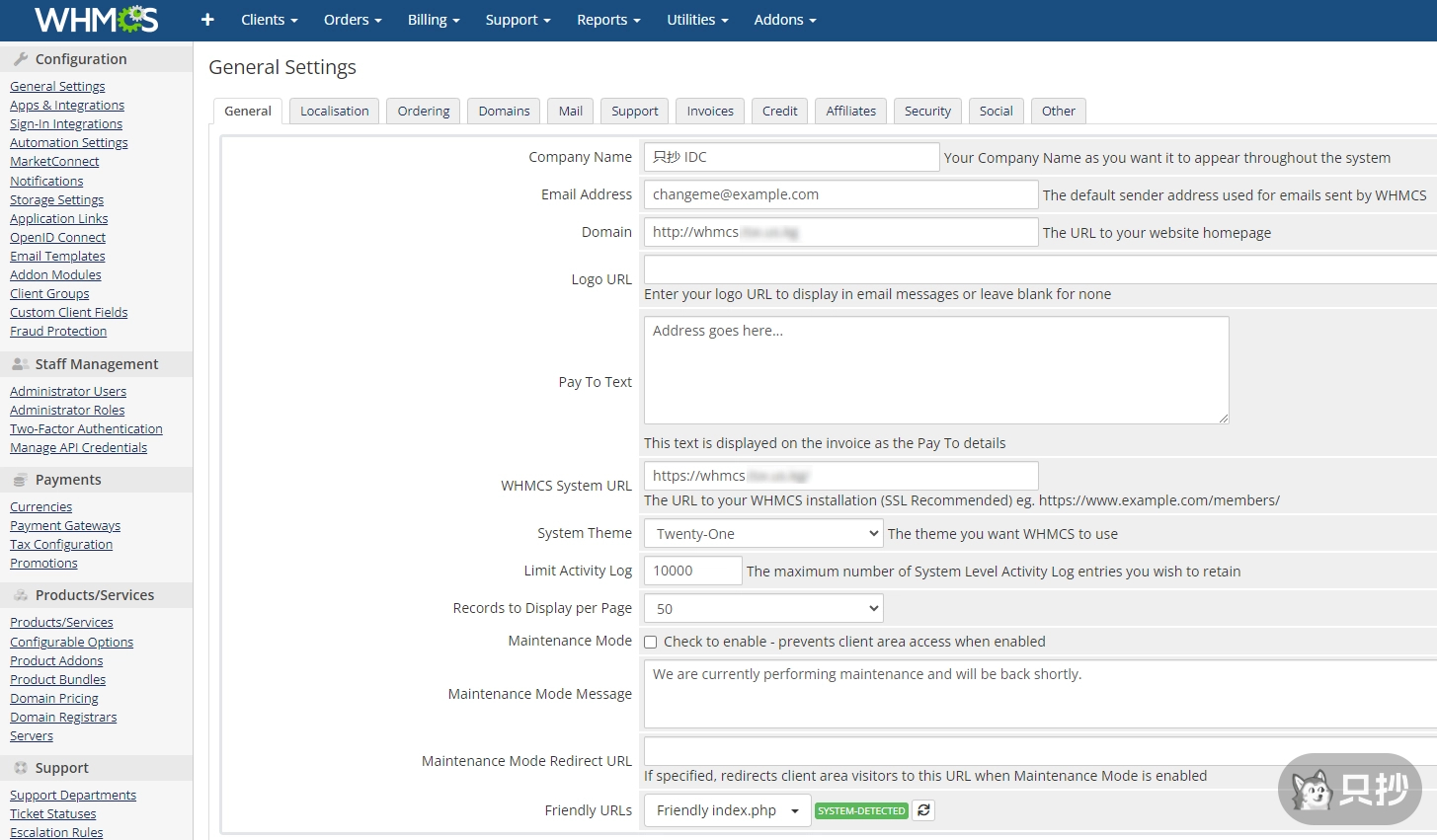Image resolution: width=1437 pixels, height=840 pixels.
Task: Click the WHMCS logo
Action: (96, 20)
